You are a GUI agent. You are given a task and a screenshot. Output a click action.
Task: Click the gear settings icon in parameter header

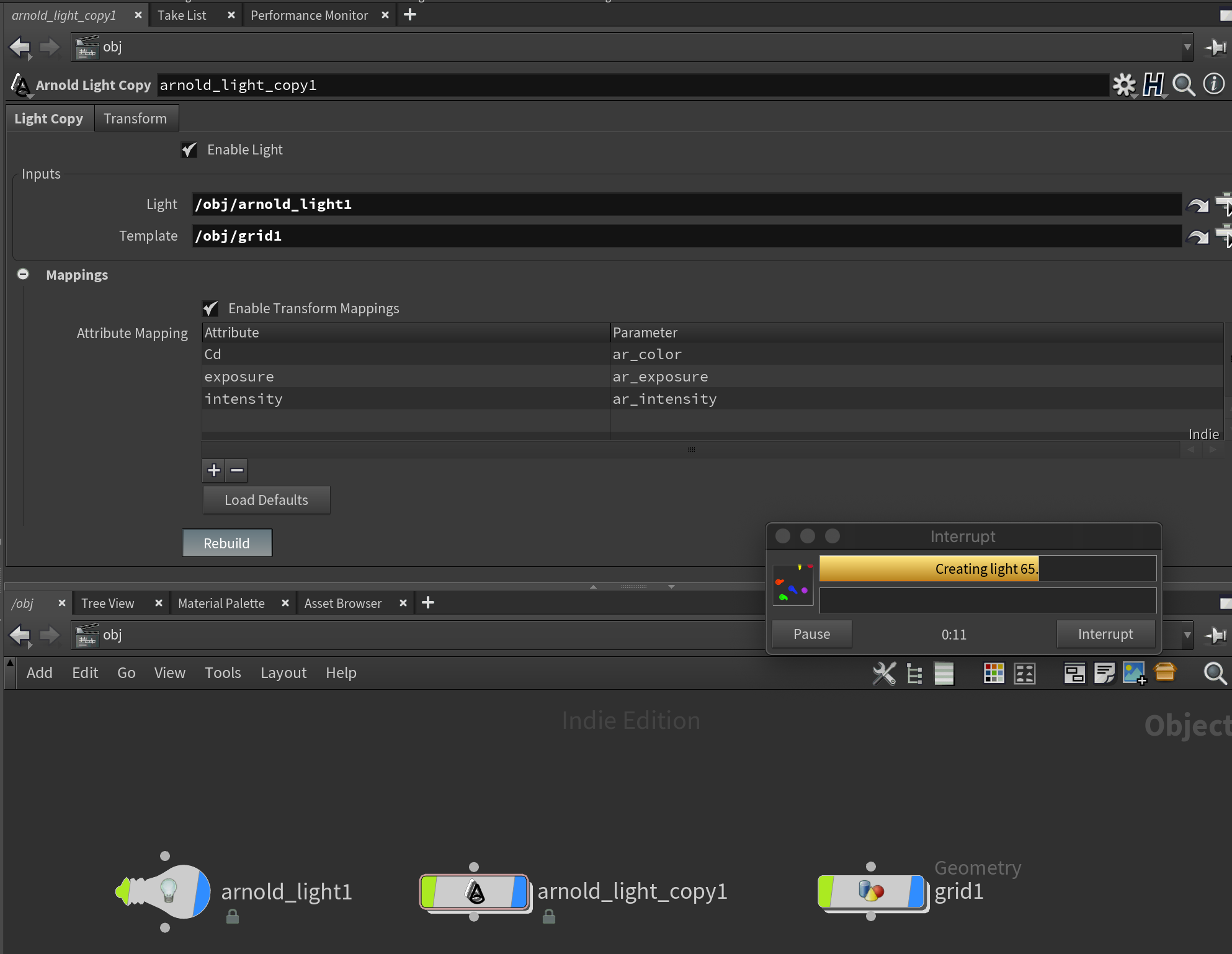click(1123, 85)
